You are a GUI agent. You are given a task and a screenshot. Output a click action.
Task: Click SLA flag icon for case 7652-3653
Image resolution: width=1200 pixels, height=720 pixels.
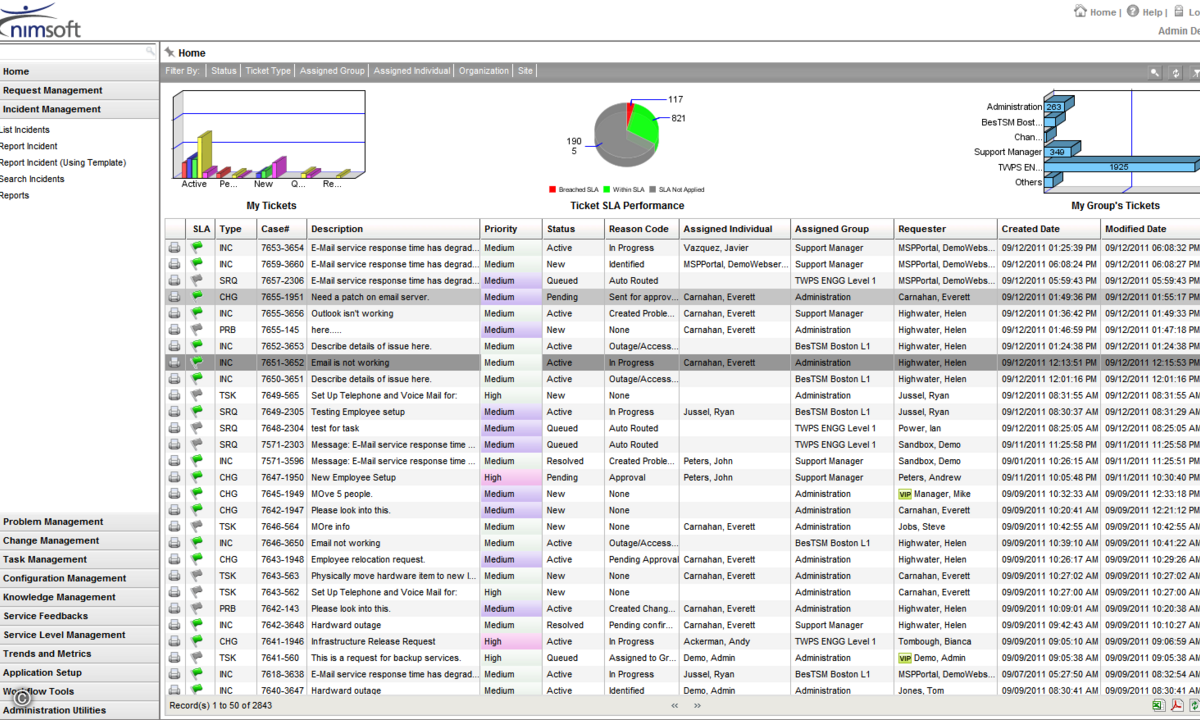click(197, 346)
